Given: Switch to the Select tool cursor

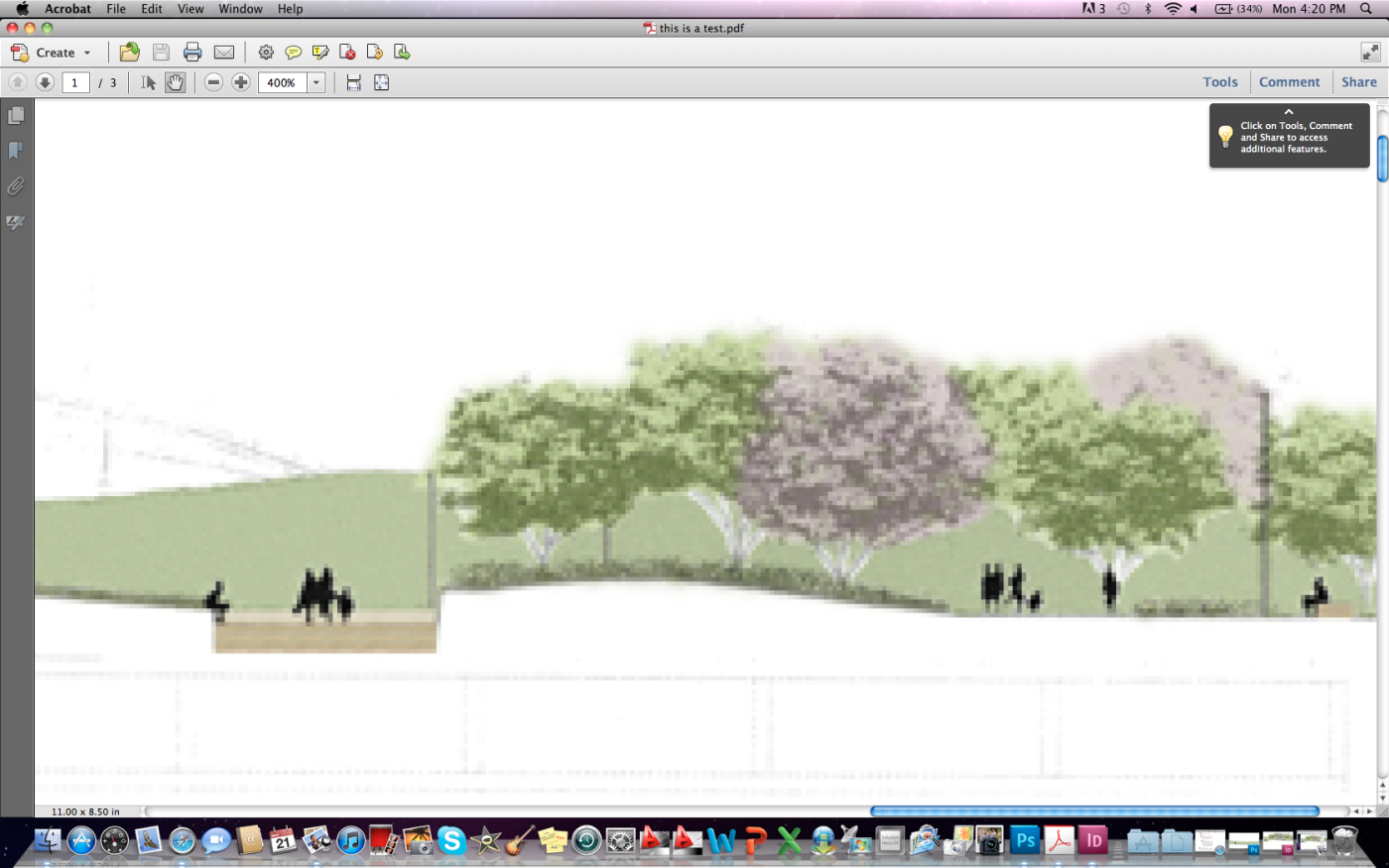Looking at the screenshot, I should pos(148,82).
